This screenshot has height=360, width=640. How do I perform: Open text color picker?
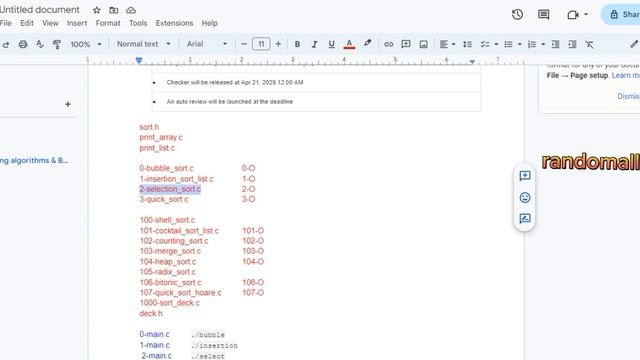point(349,44)
